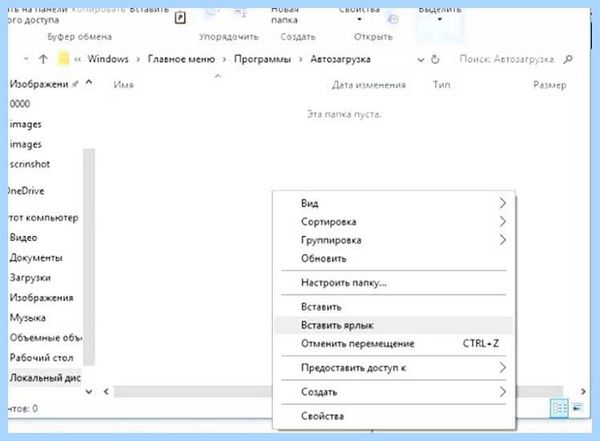Click horizontal scrollbar right arrow
This screenshot has height=441, width=600.
(583, 392)
